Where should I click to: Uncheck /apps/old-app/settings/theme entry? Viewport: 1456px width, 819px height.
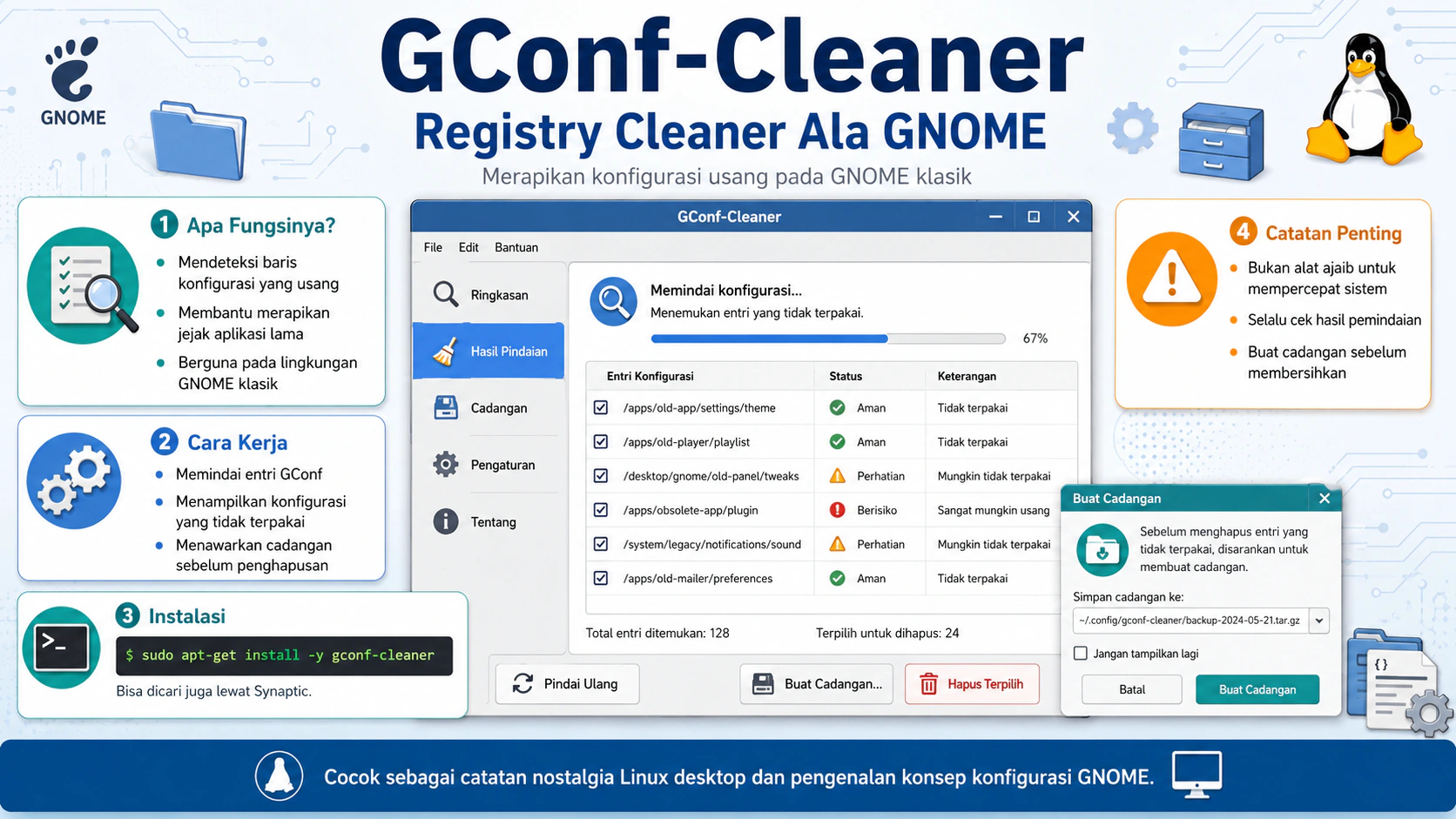click(x=601, y=407)
